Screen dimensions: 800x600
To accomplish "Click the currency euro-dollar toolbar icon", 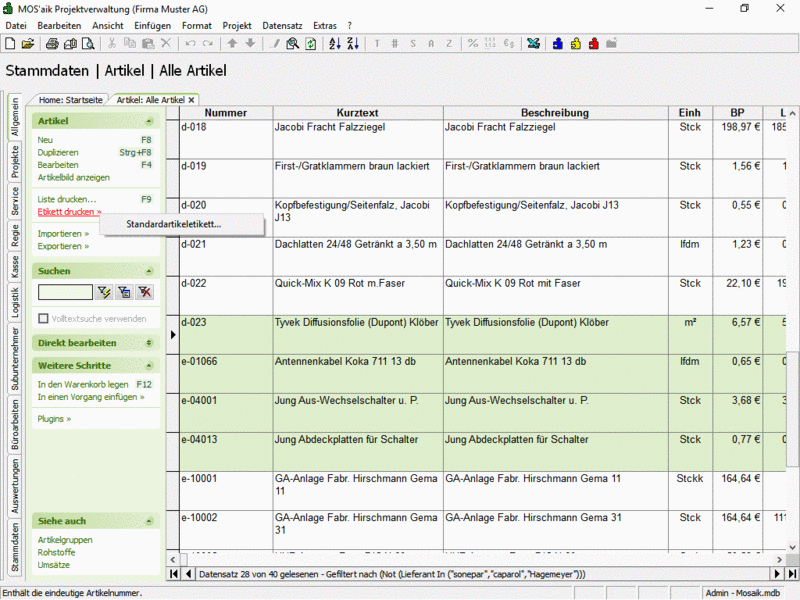I will click(509, 43).
